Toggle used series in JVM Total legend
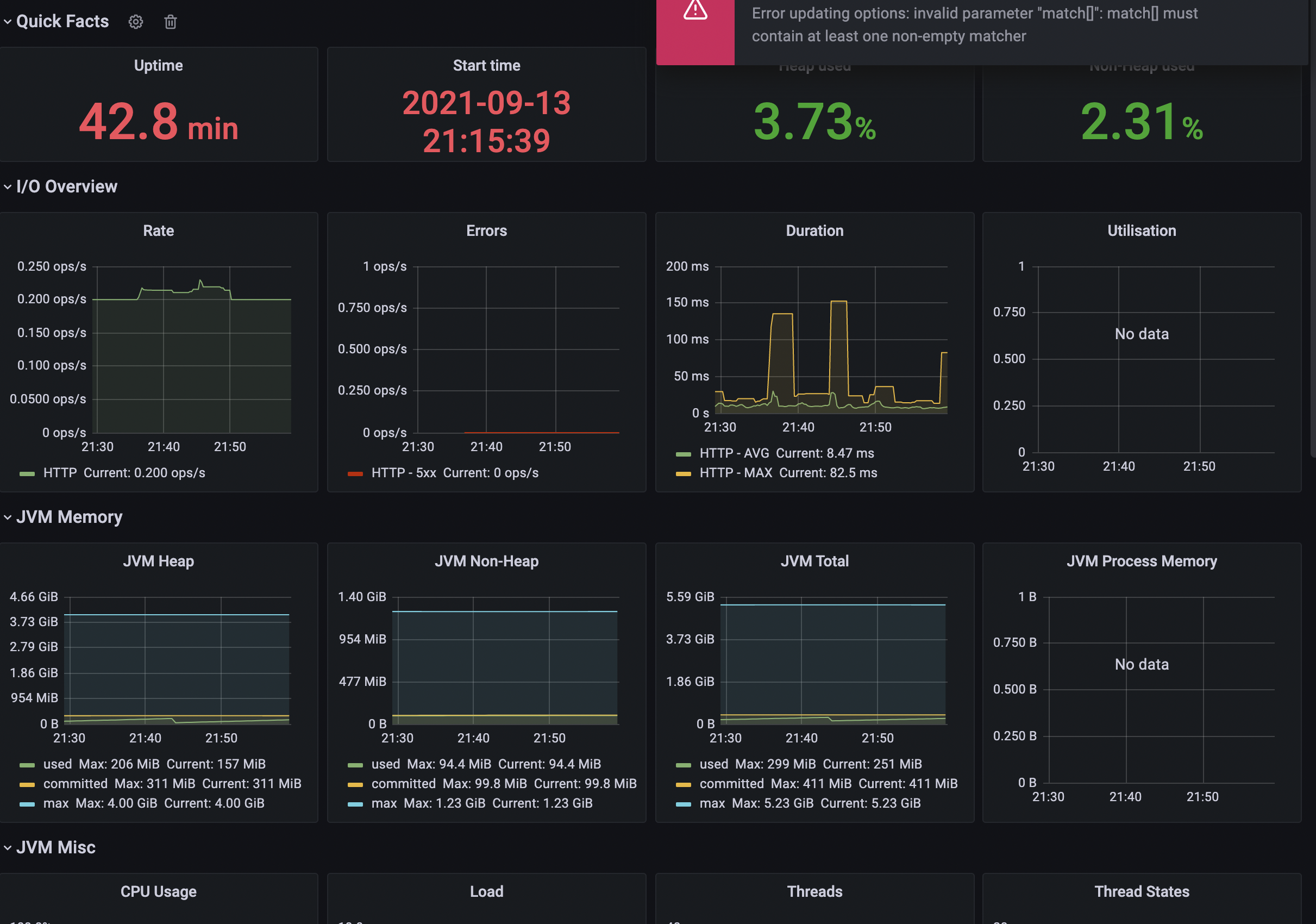The width and height of the screenshot is (1316, 924). point(713,764)
